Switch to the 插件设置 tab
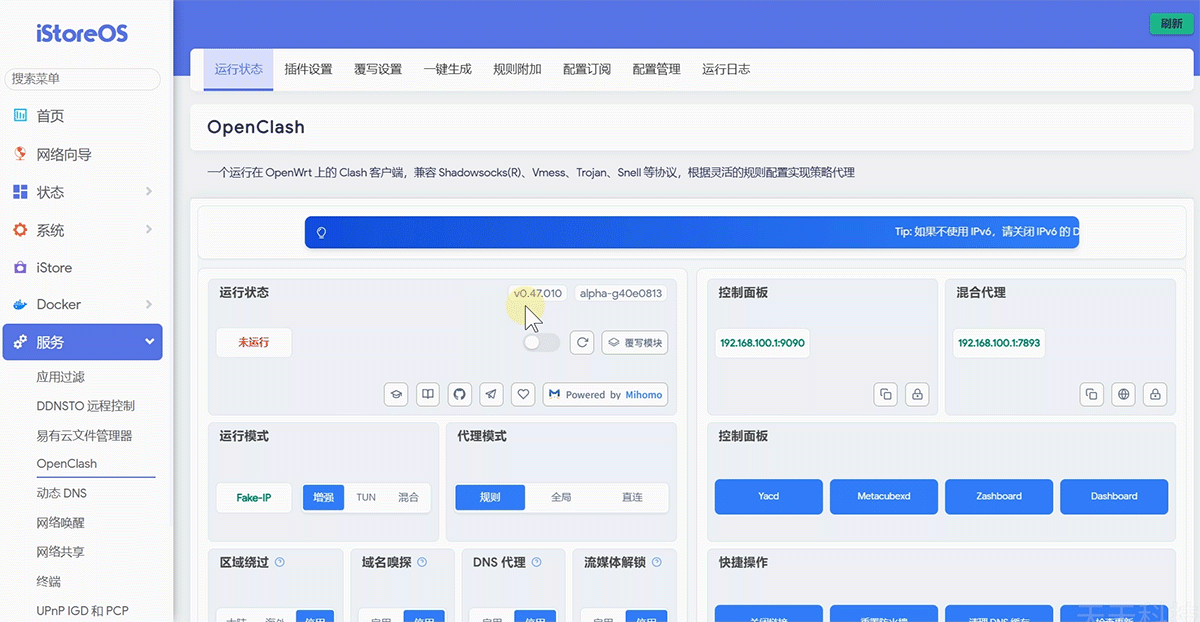1200x622 pixels. pos(308,69)
